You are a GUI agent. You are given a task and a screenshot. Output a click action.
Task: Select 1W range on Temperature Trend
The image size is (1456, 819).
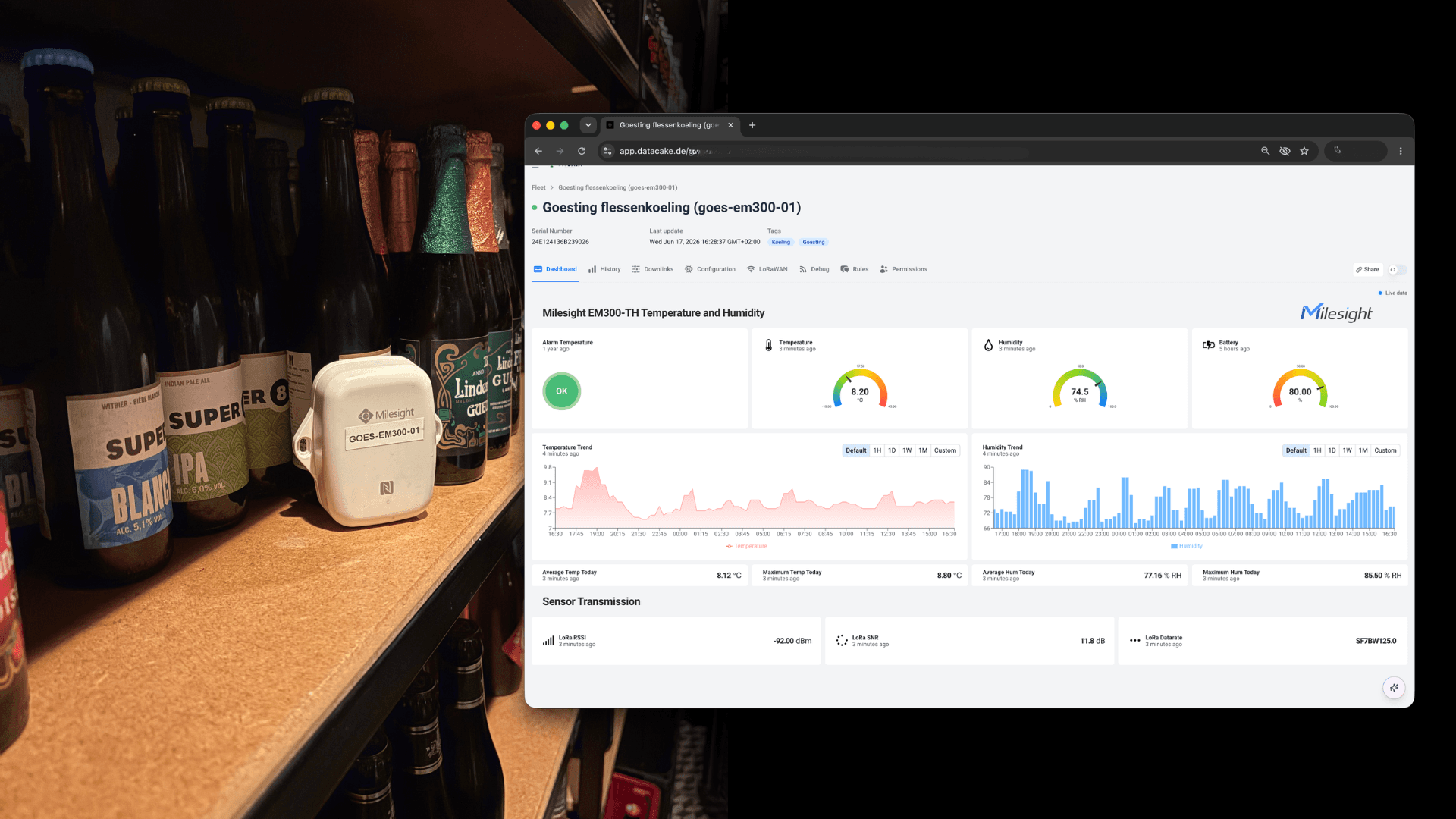pos(907,450)
